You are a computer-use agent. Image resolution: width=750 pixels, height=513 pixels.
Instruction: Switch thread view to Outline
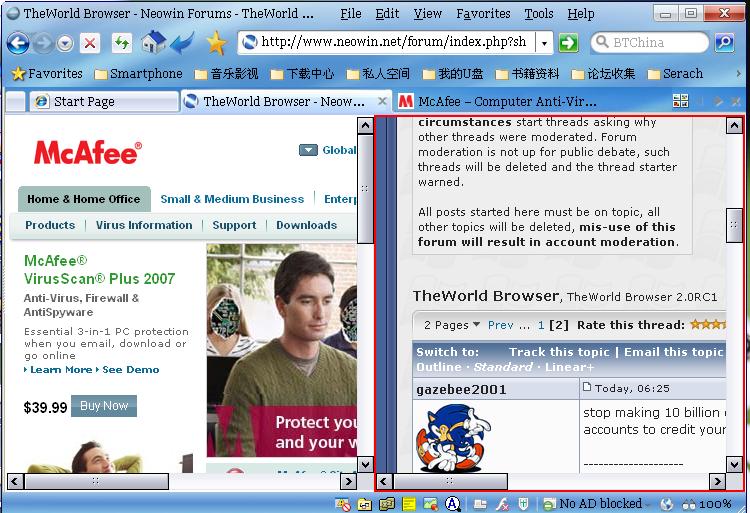click(439, 367)
